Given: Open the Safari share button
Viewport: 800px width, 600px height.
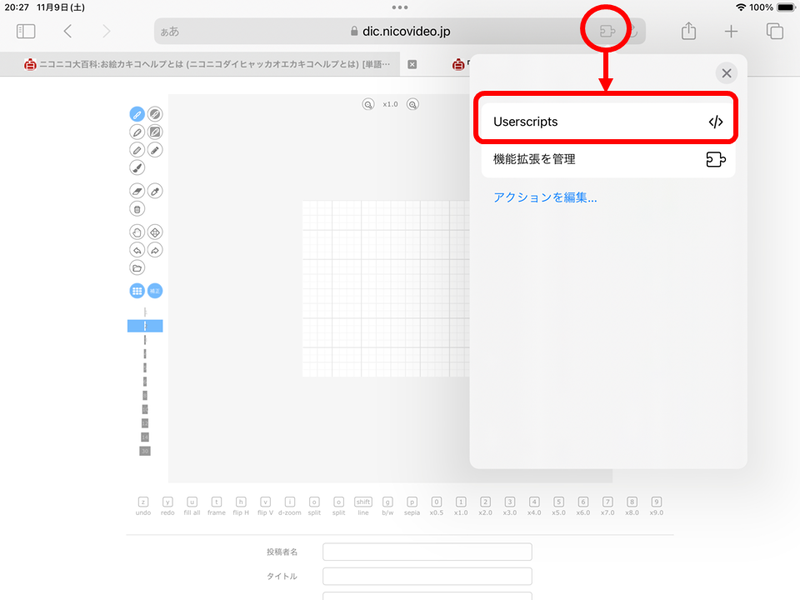Looking at the screenshot, I should [689, 31].
